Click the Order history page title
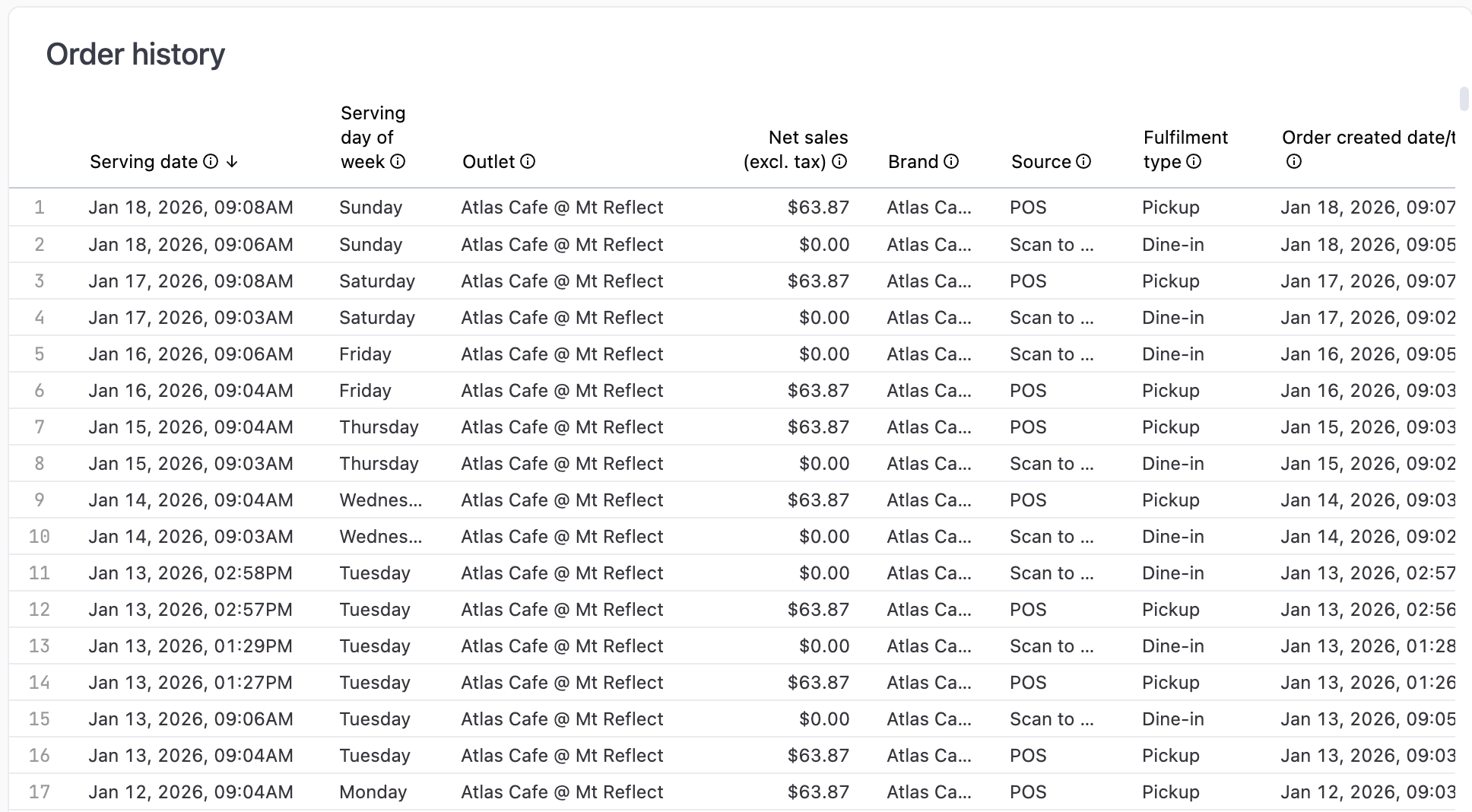Viewport: 1472px width, 812px height. 135,53
